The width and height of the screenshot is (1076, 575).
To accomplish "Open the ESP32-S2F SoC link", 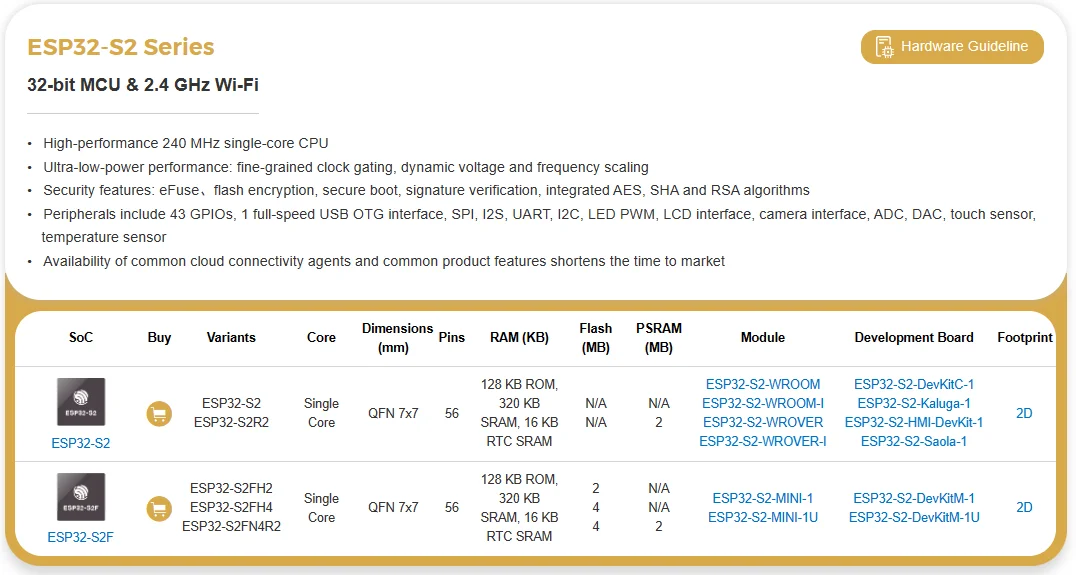I will coord(81,537).
